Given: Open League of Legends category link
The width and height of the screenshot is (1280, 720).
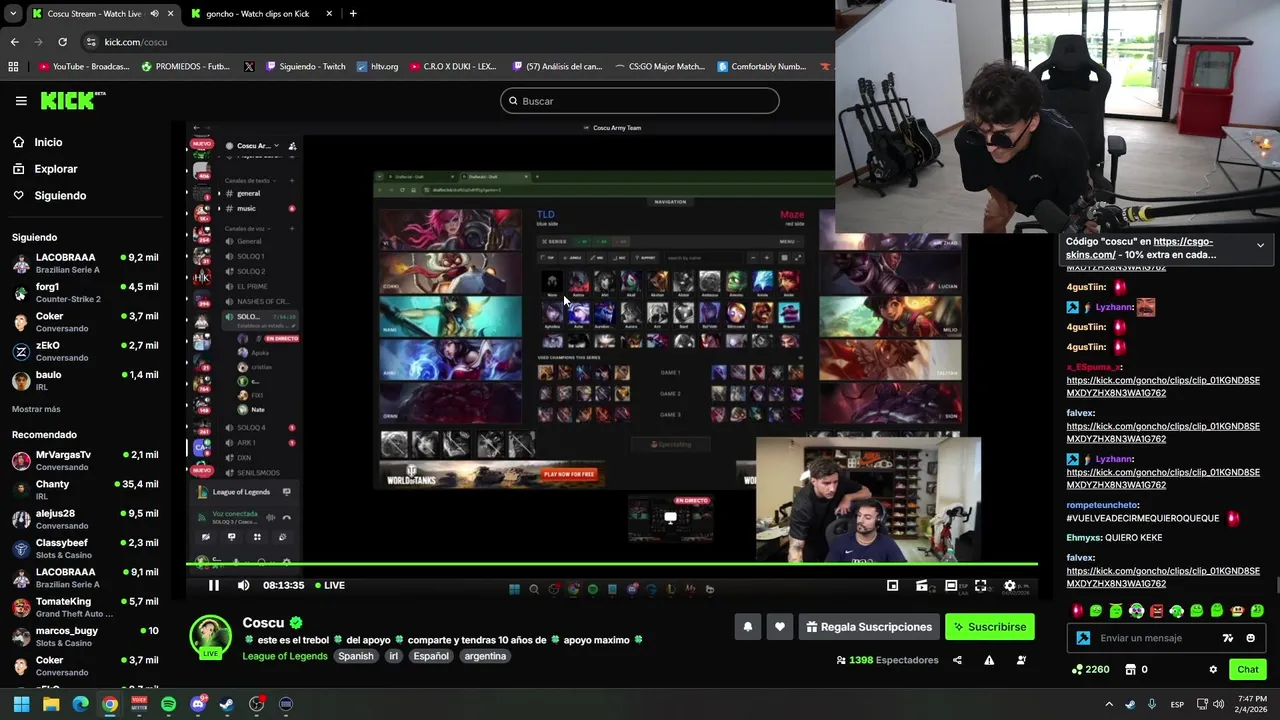Looking at the screenshot, I should click(284, 656).
